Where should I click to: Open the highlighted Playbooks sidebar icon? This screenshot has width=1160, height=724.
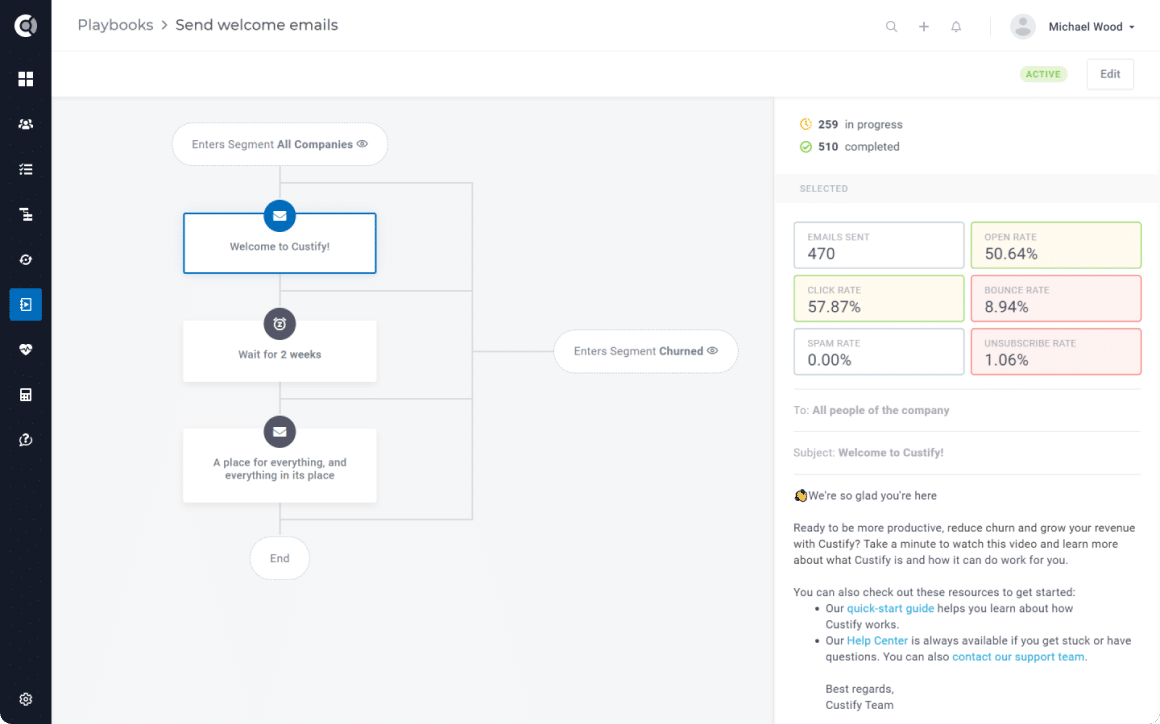(26, 305)
